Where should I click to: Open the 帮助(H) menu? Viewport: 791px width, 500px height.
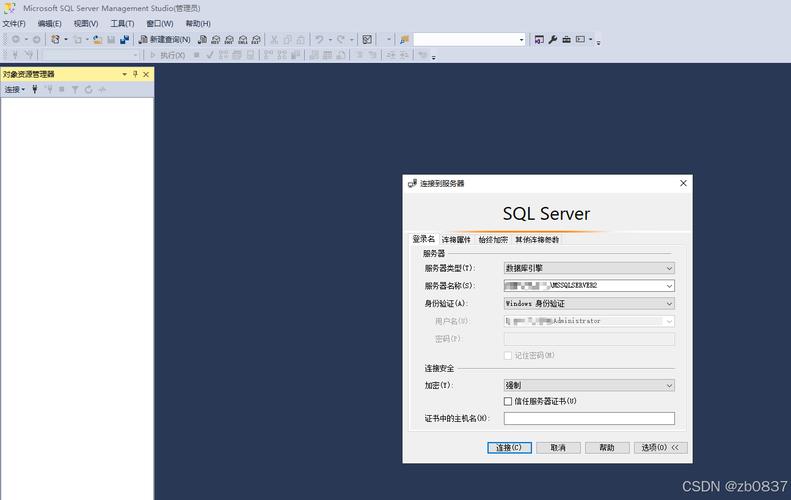(198, 24)
